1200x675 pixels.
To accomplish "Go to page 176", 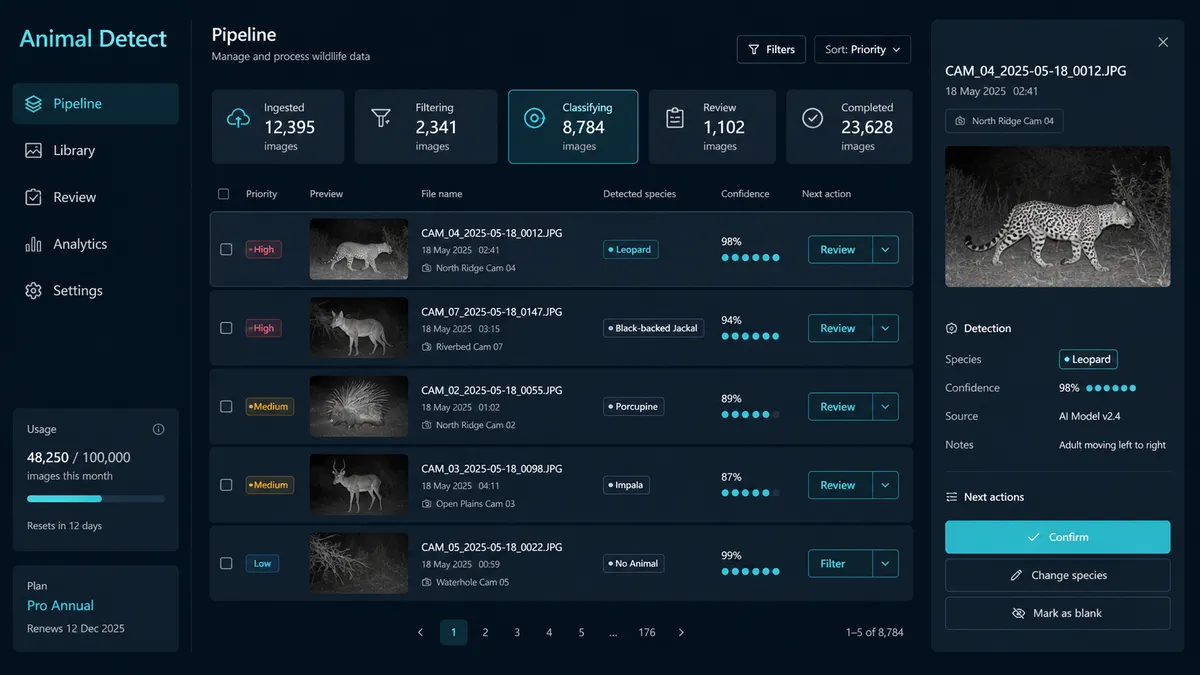I will (x=647, y=632).
